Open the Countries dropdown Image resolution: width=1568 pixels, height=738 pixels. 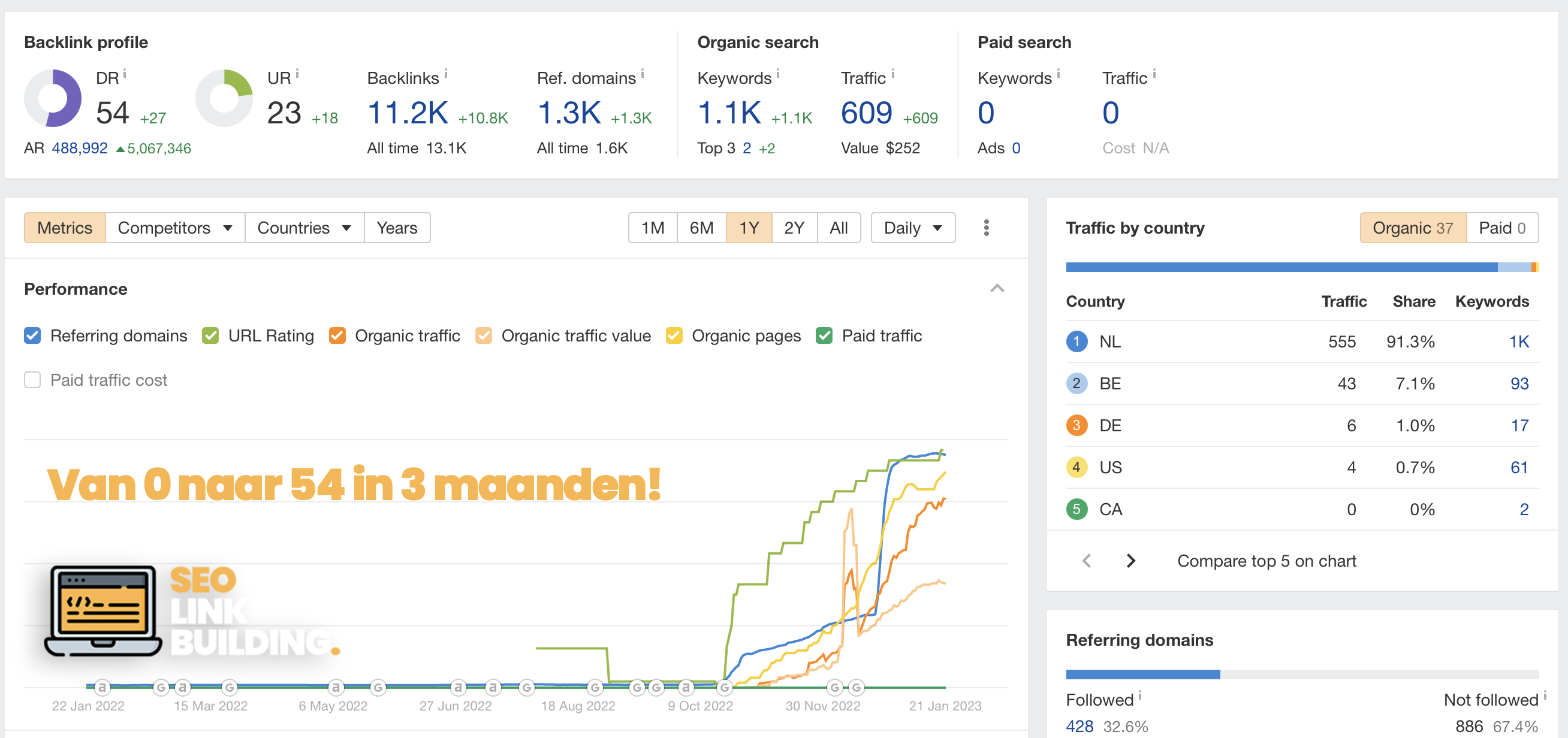pyautogui.click(x=304, y=228)
